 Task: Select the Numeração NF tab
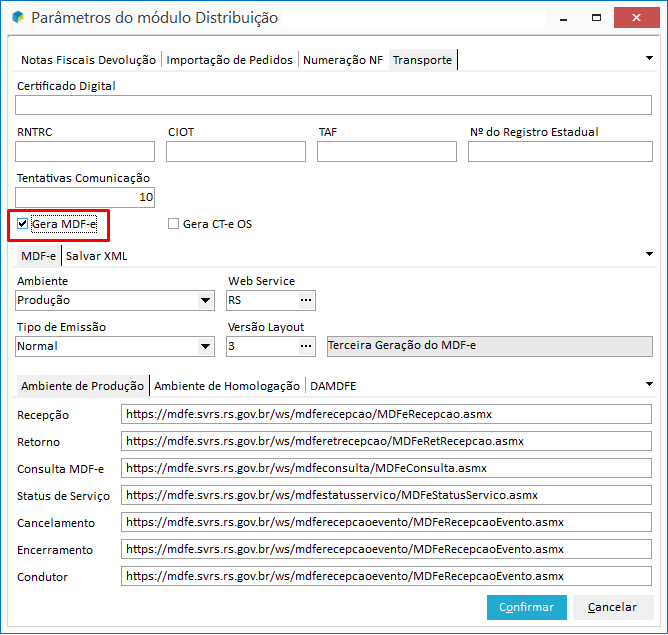(343, 60)
